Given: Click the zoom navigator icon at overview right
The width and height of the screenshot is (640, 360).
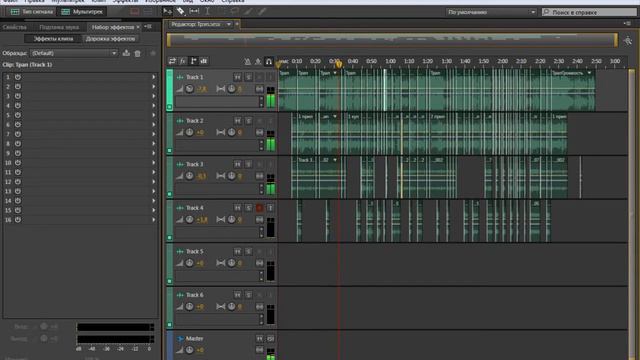Looking at the screenshot, I should (x=628, y=40).
